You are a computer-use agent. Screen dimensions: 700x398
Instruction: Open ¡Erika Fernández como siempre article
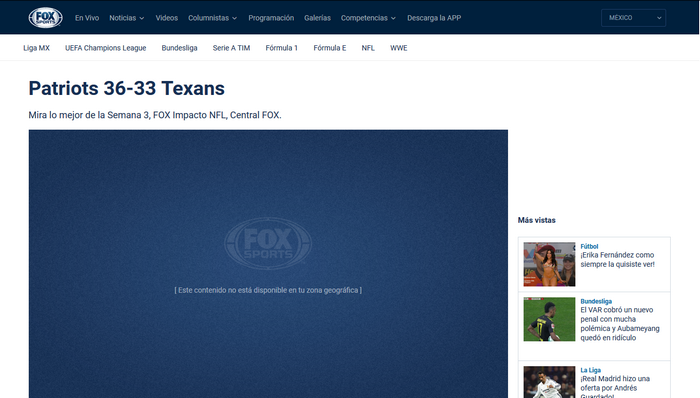617,260
